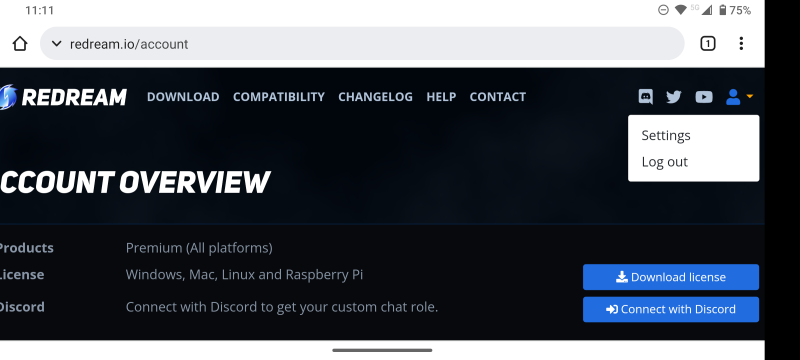Open the COMPATIBILITY page
Viewport: 800px width, 360px height.
(x=279, y=97)
